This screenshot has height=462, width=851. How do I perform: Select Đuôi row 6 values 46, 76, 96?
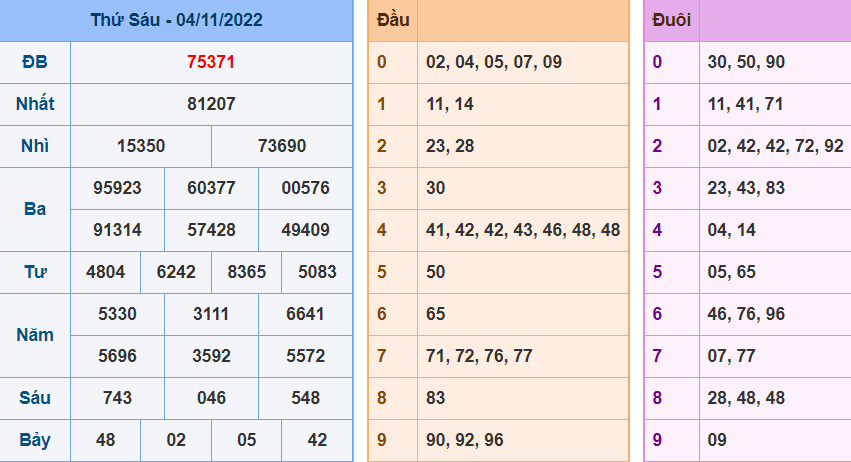(746, 314)
